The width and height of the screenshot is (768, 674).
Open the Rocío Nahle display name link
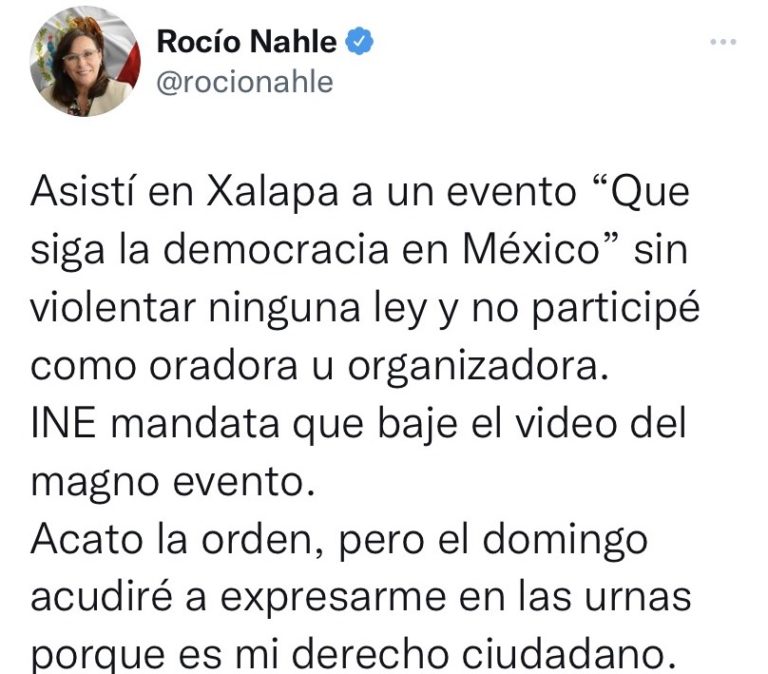pos(246,41)
